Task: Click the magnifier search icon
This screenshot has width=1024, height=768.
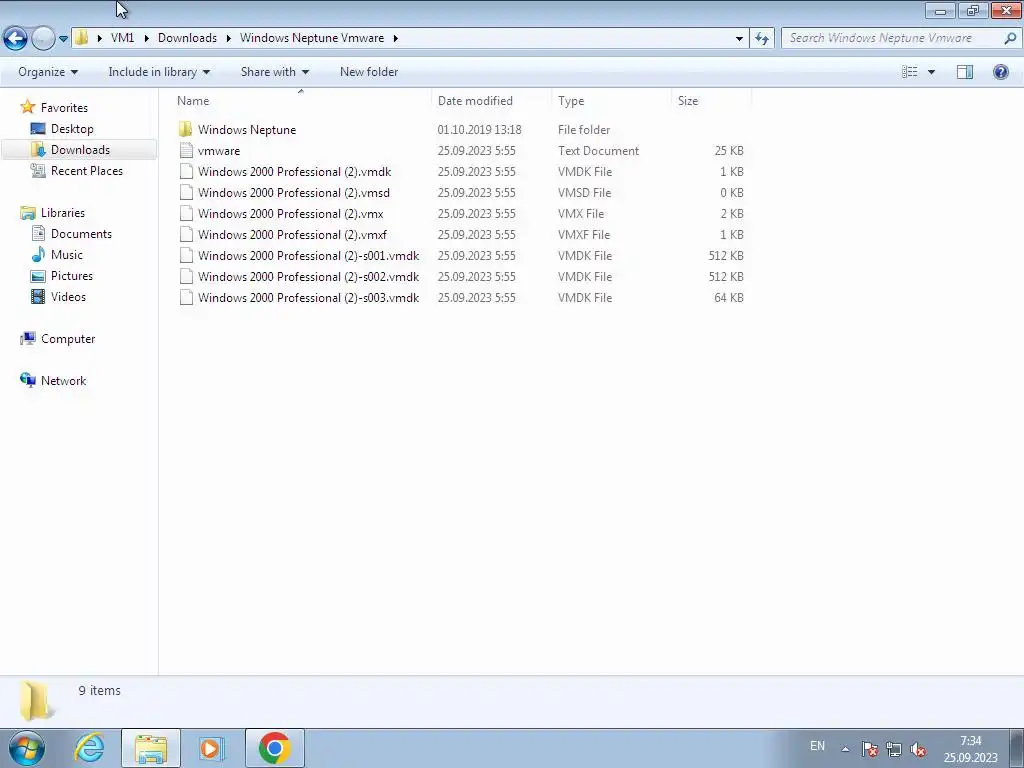Action: click(x=1010, y=38)
